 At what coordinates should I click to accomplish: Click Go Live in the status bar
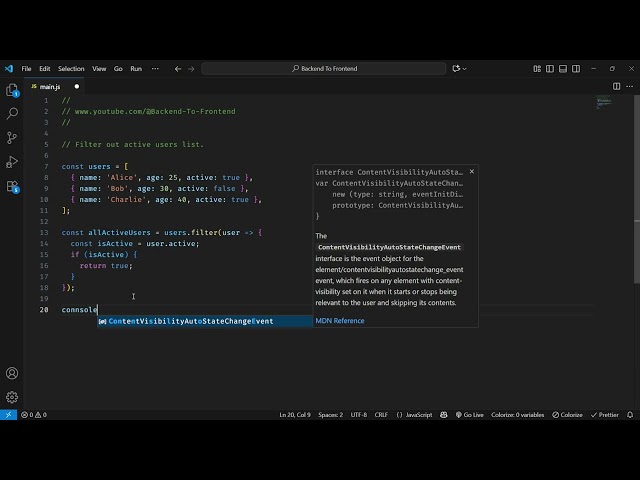[x=469, y=415]
